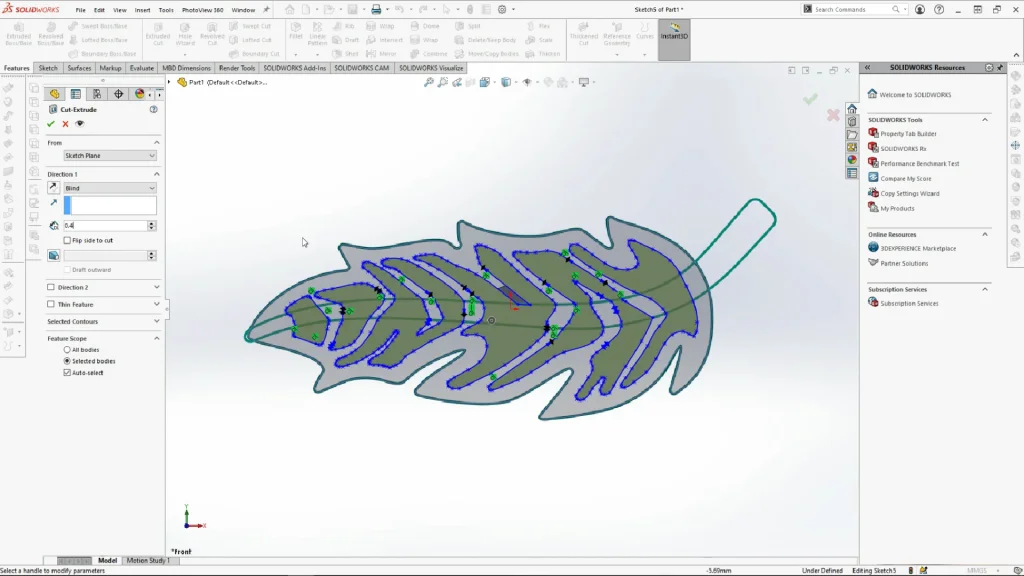Click the depth value input field
The image size is (1024, 576).
tap(104, 226)
